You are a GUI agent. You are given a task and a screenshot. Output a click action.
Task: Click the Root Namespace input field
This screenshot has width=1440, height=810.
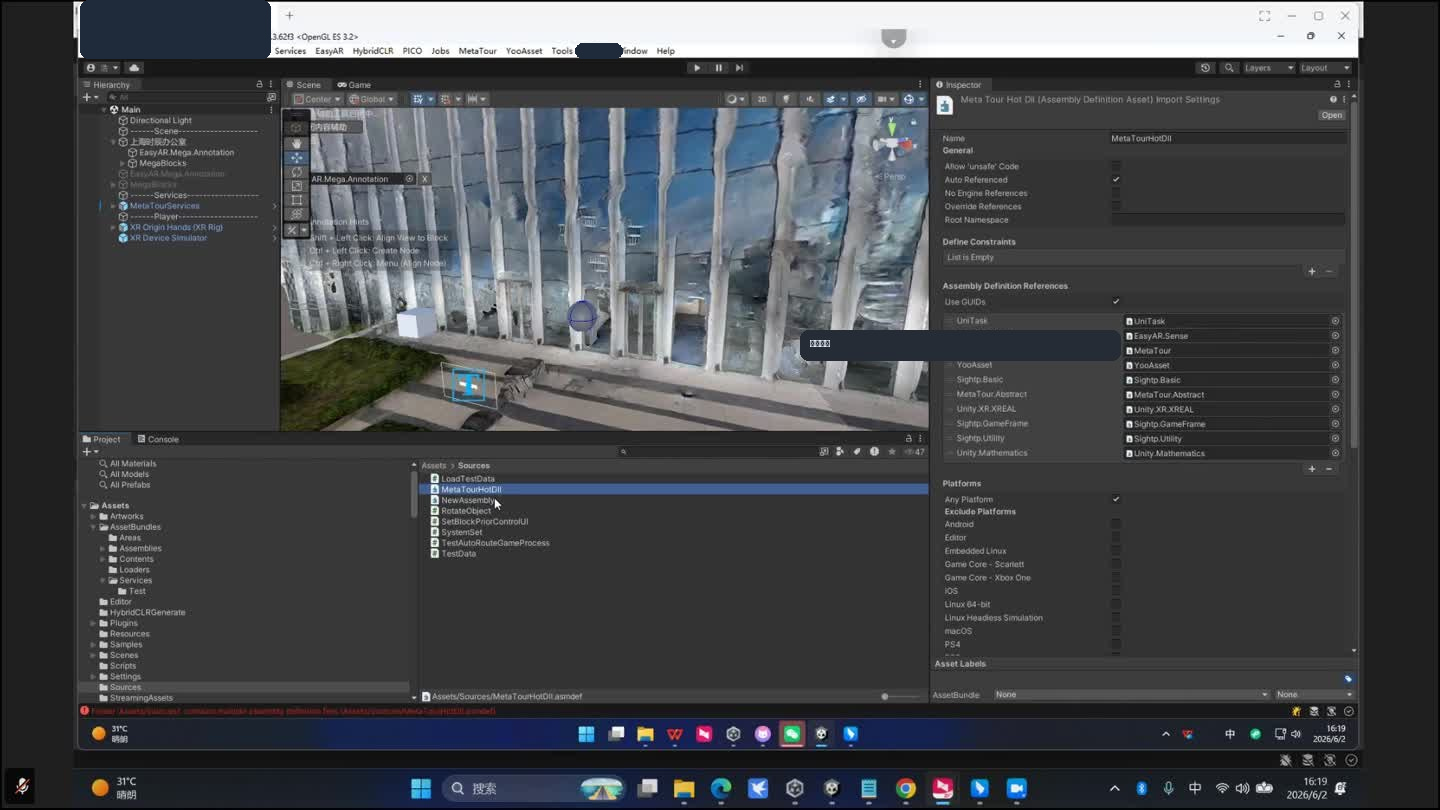click(1227, 220)
